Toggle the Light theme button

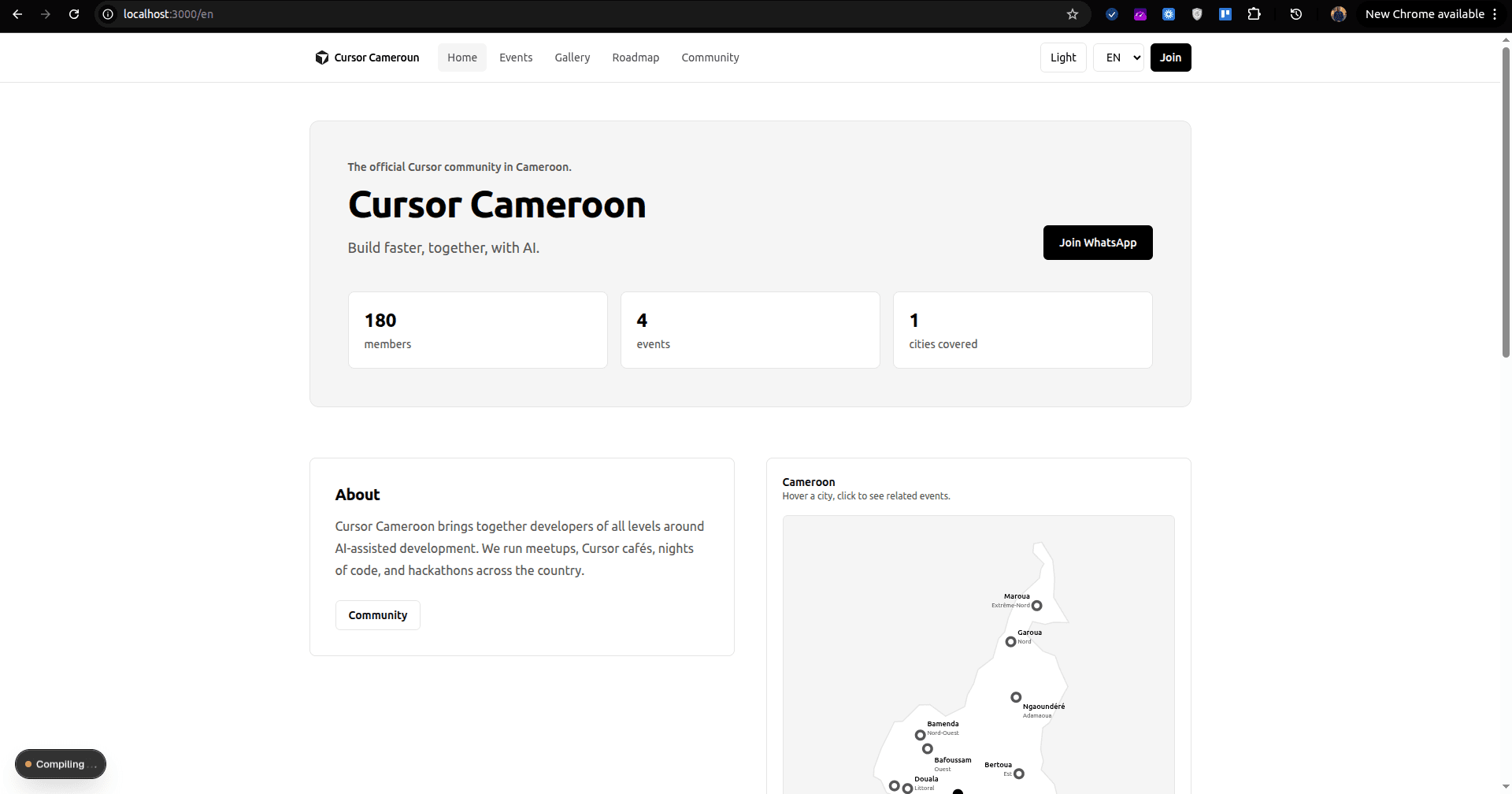point(1063,58)
